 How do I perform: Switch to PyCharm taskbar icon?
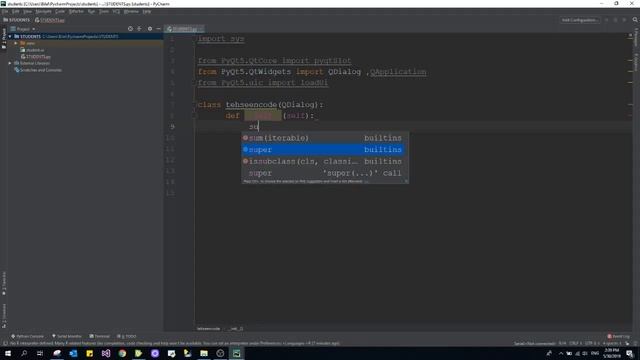(236, 353)
